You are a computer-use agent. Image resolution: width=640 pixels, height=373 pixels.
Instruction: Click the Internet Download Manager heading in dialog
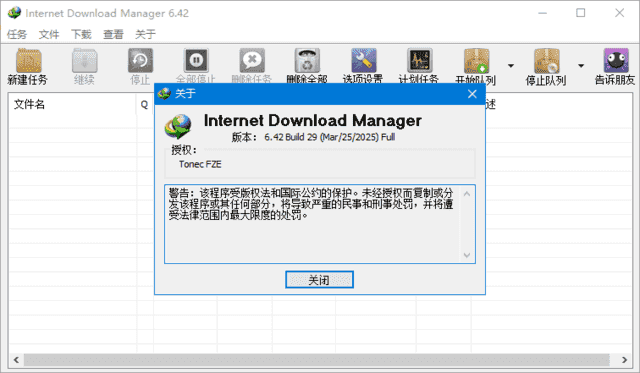[313, 120]
